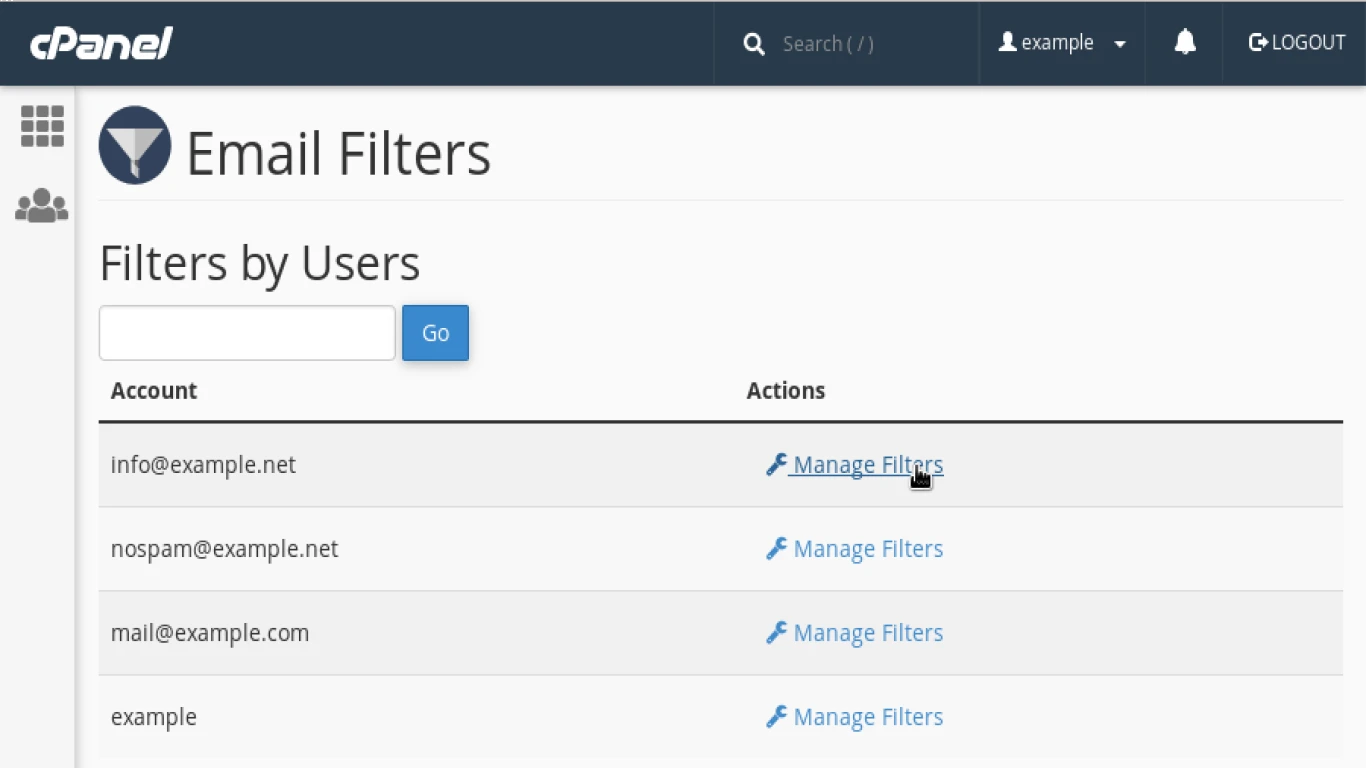Log out using the LOGOUT button
Viewport: 1366px width, 768px height.
[1297, 42]
